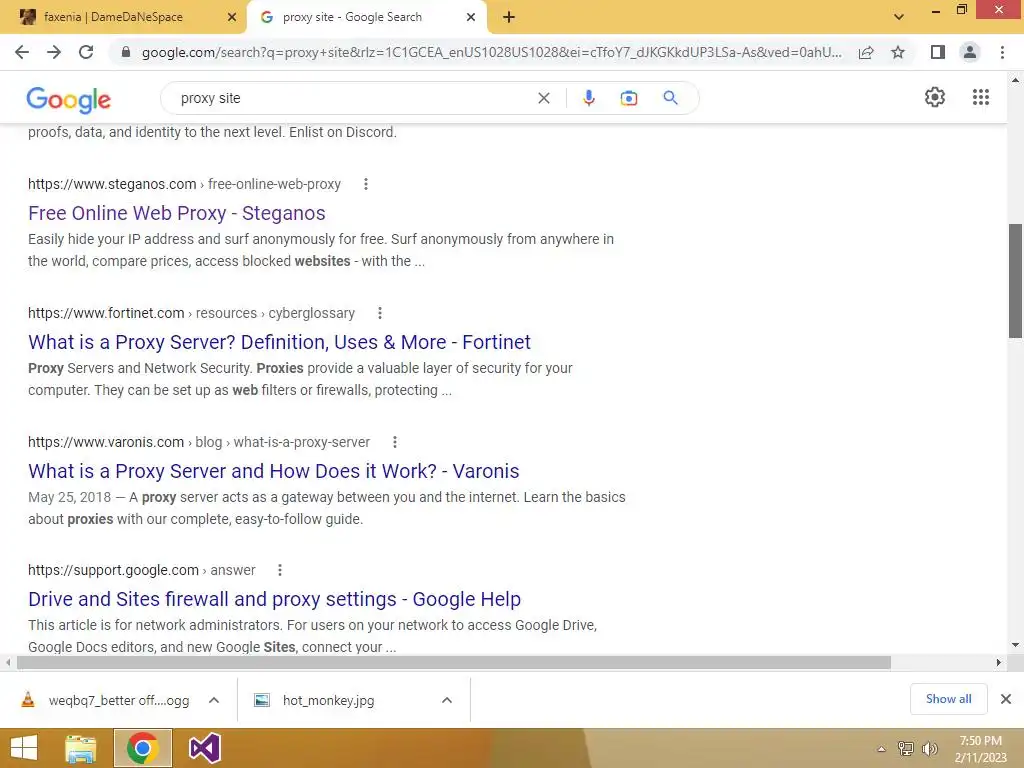This screenshot has width=1024, height=768.
Task: Open options for the Fortinet result
Action: click(x=379, y=313)
